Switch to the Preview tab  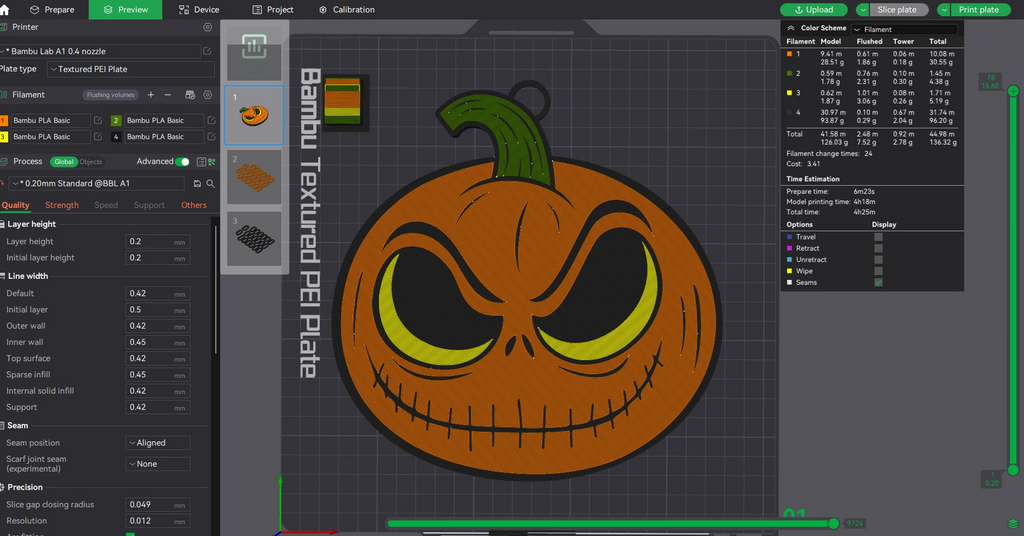pos(125,10)
